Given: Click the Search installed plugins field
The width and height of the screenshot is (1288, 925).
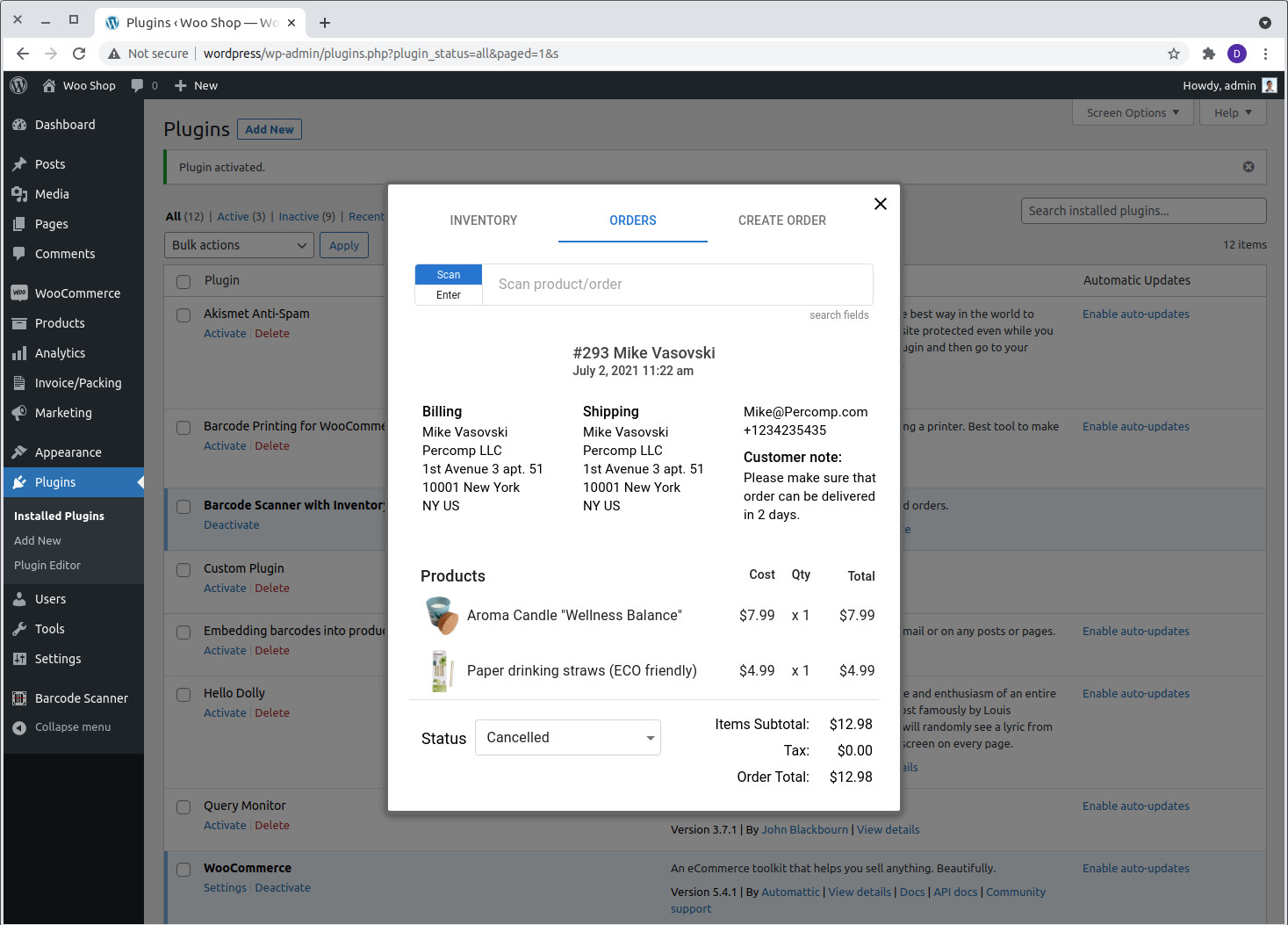Looking at the screenshot, I should [x=1144, y=211].
